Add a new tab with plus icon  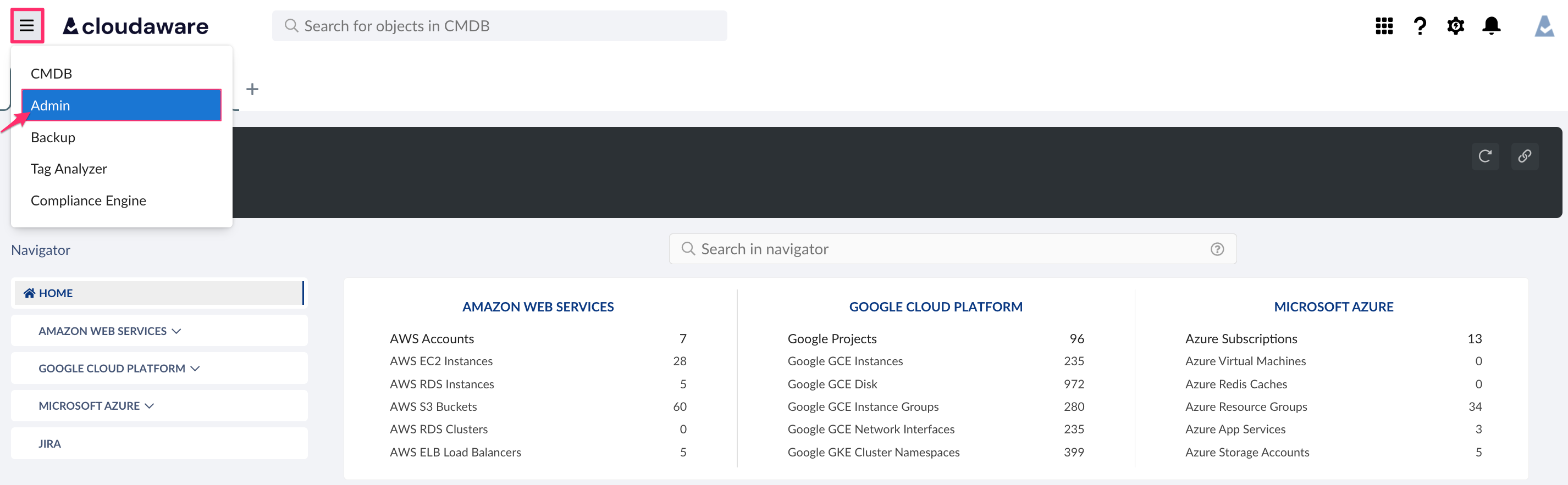[252, 90]
